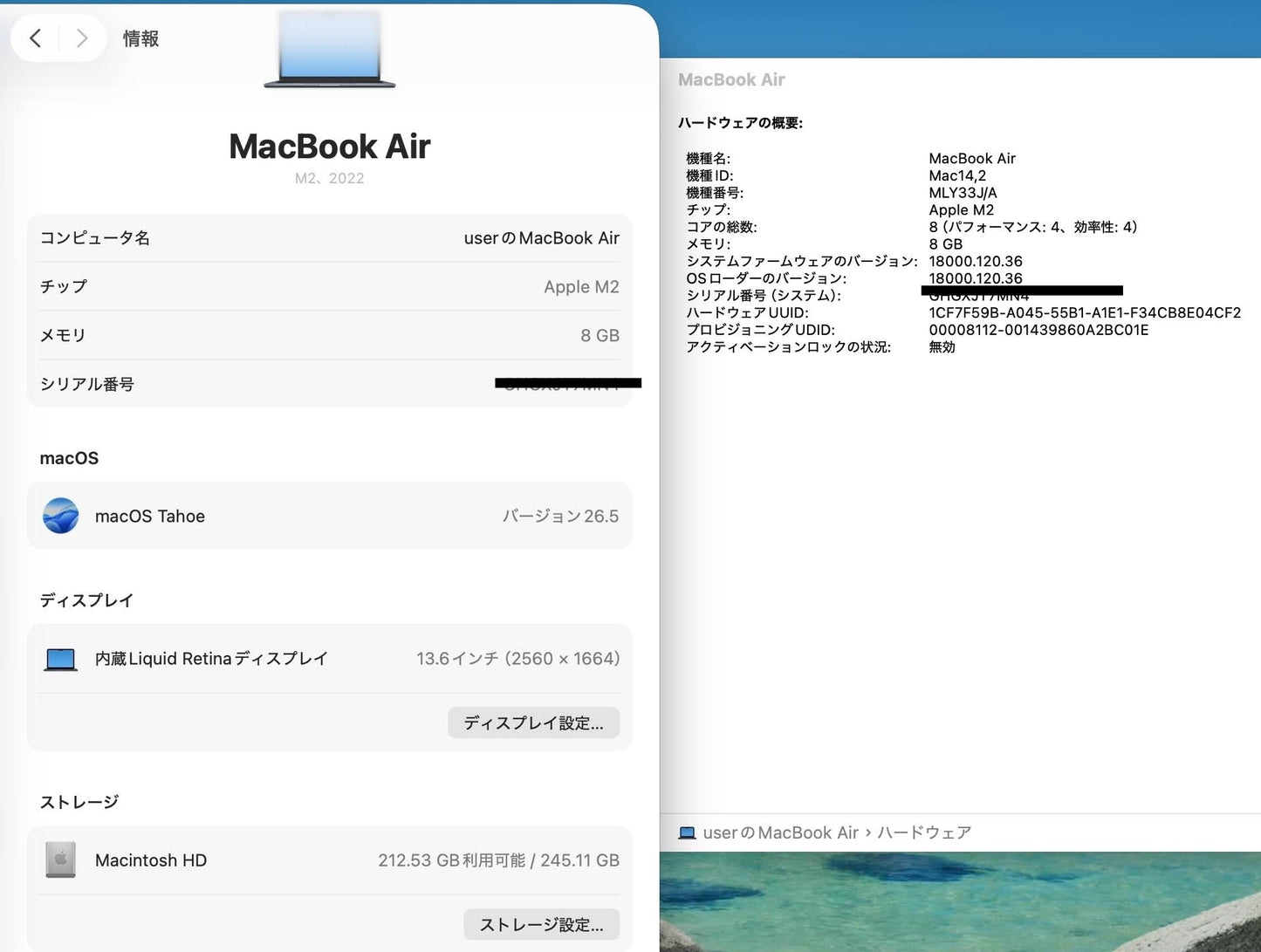1261x952 pixels.
Task: Click the Macintosh HD name
Action: 151,860
